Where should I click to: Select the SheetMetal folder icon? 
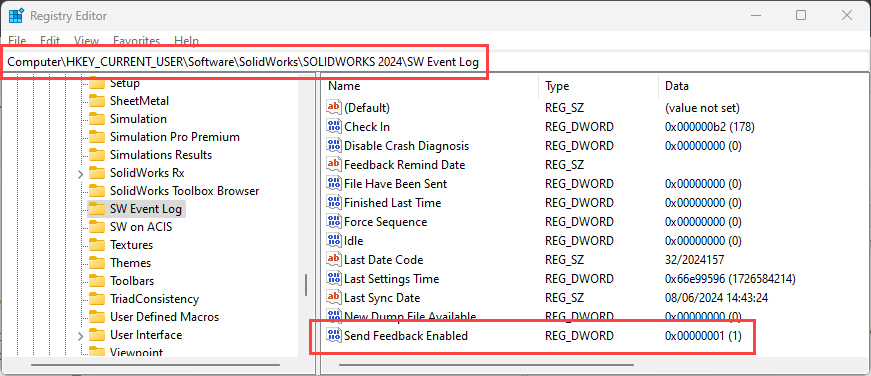97,101
